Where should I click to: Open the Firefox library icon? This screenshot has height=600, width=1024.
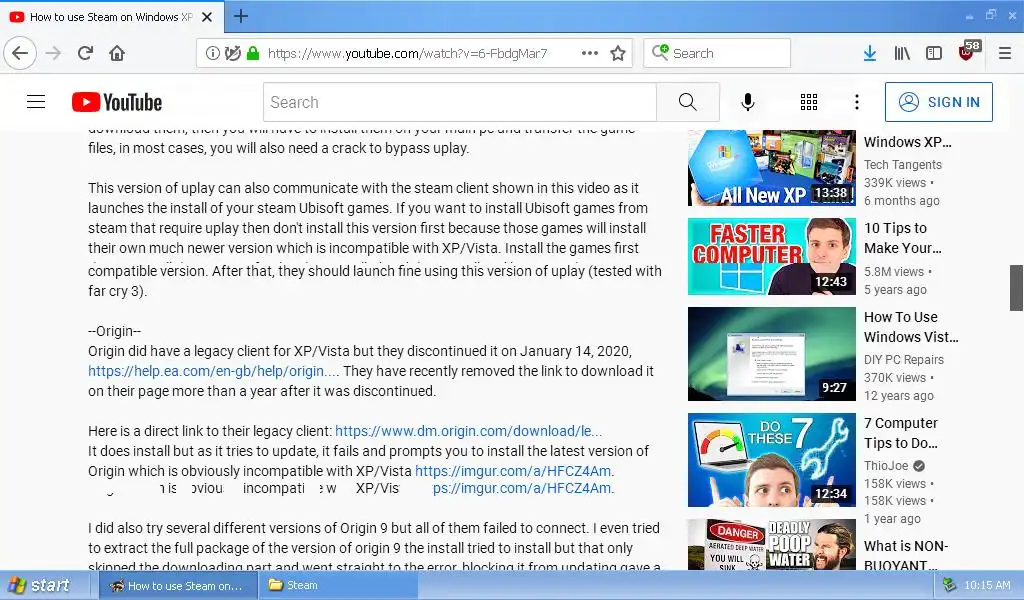click(902, 53)
